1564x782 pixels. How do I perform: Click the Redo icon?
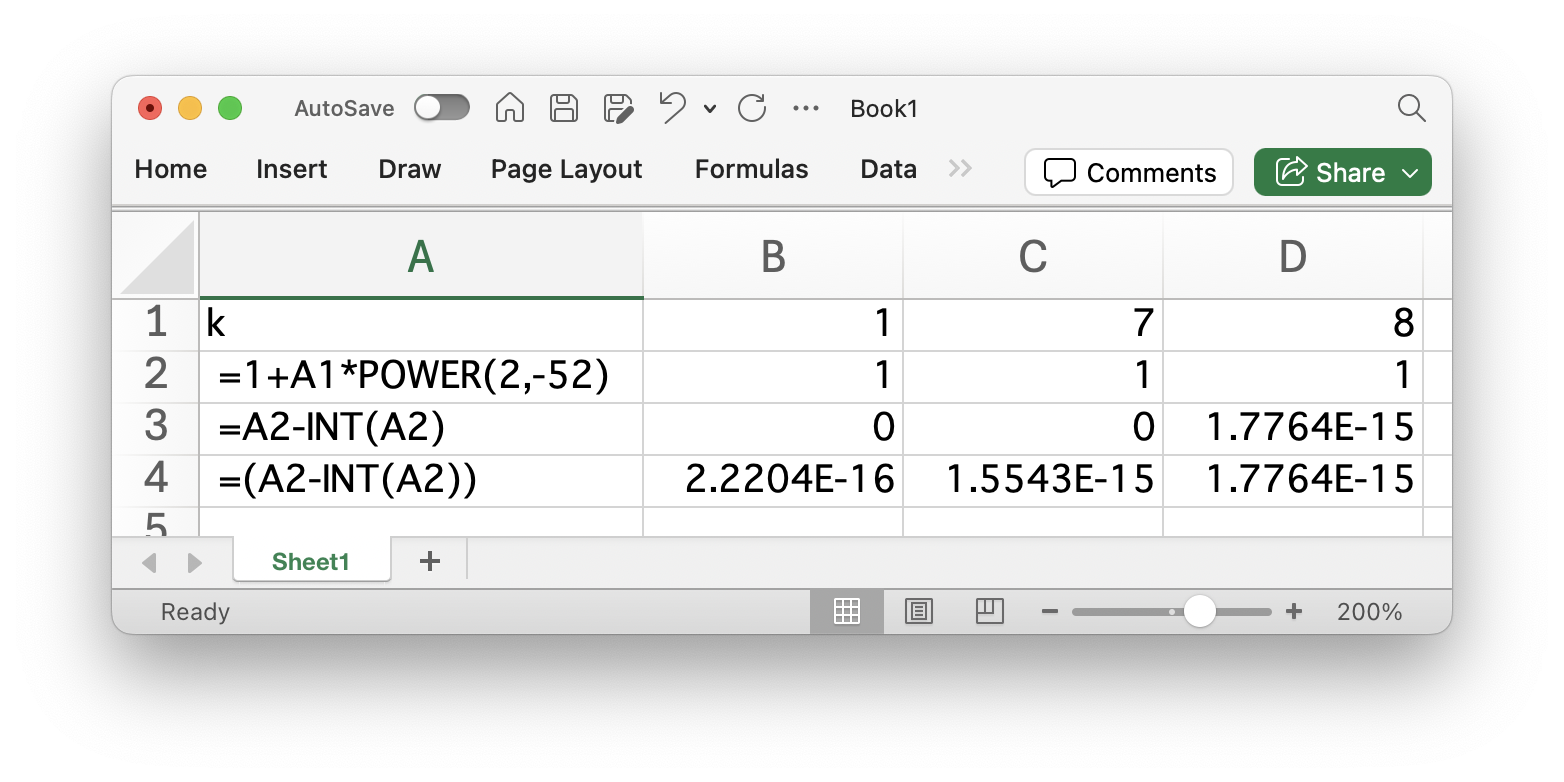pyautogui.click(x=751, y=108)
